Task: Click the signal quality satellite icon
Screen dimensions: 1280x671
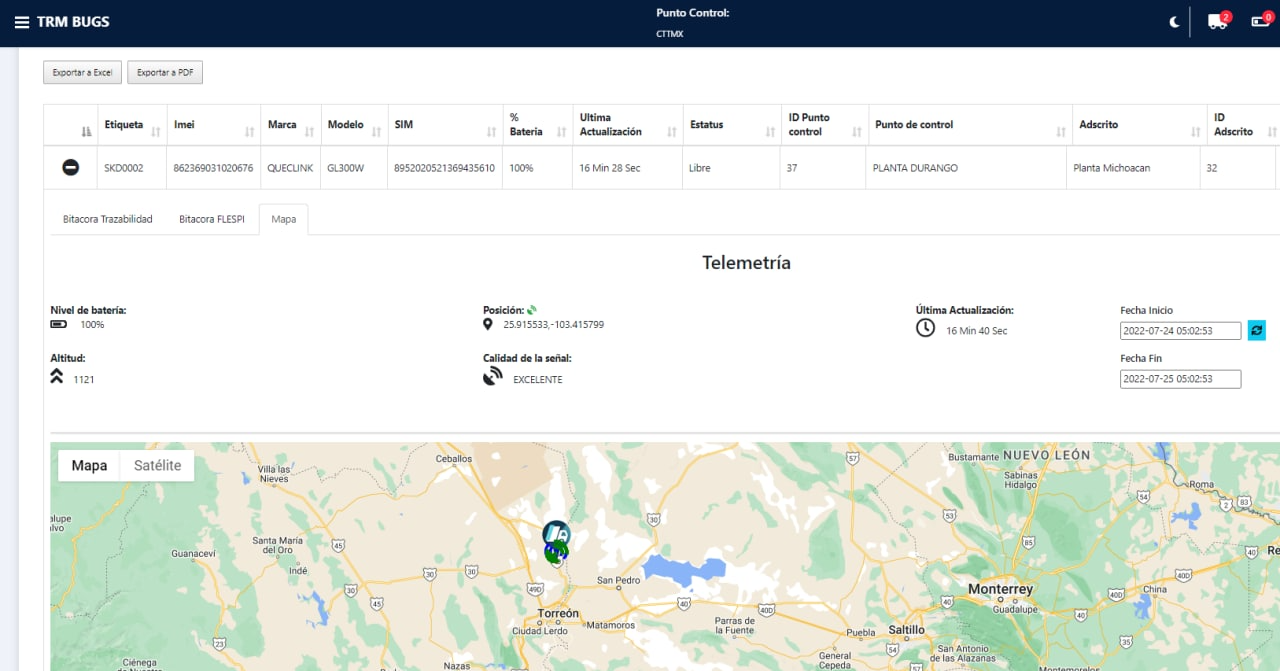Action: (x=492, y=377)
